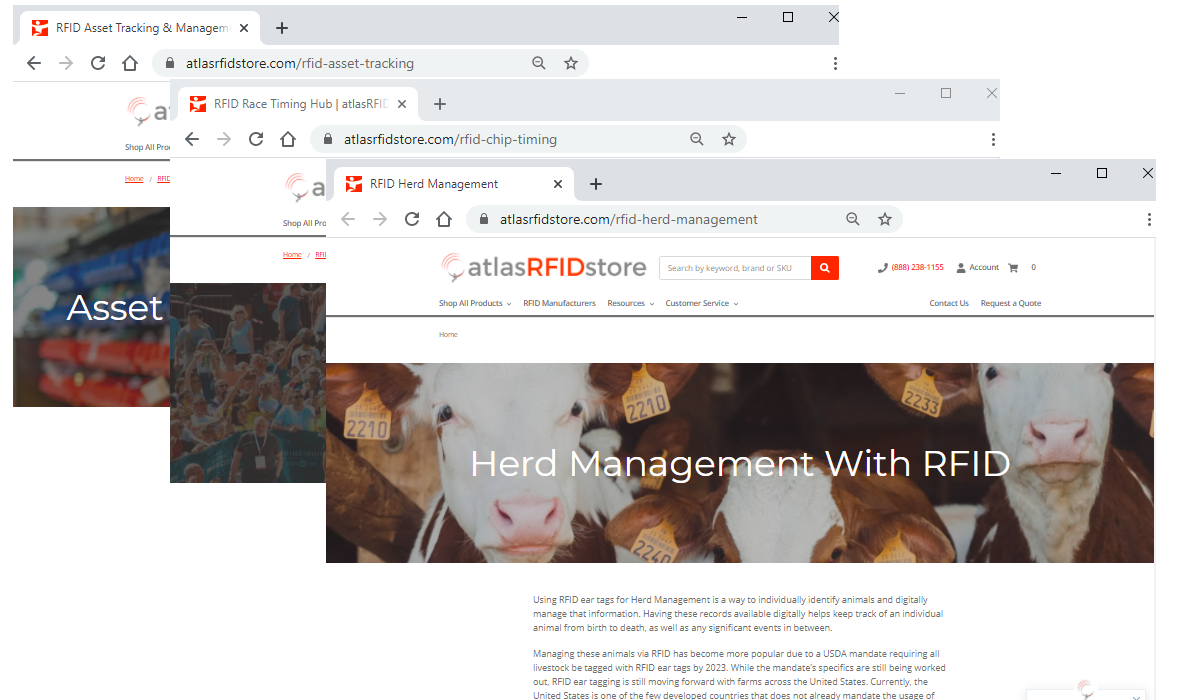This screenshot has height=700, width=1200.
Task: Open a new tab beside the RFID Herd Management tab
Action: click(596, 184)
